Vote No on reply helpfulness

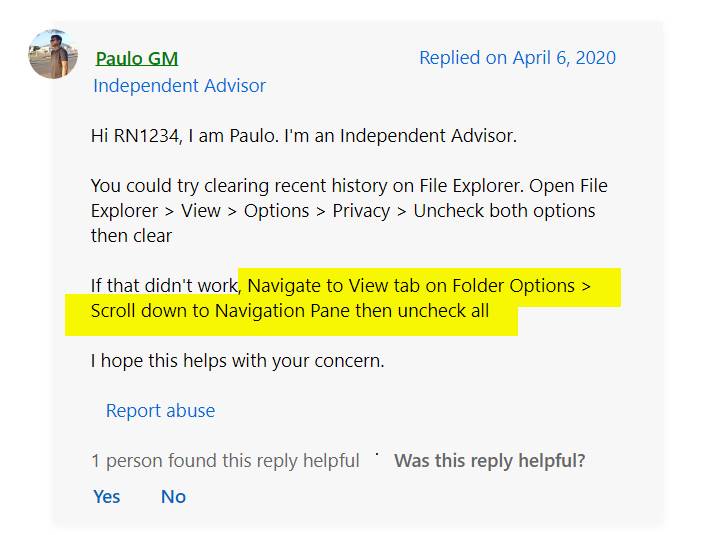pos(173,496)
